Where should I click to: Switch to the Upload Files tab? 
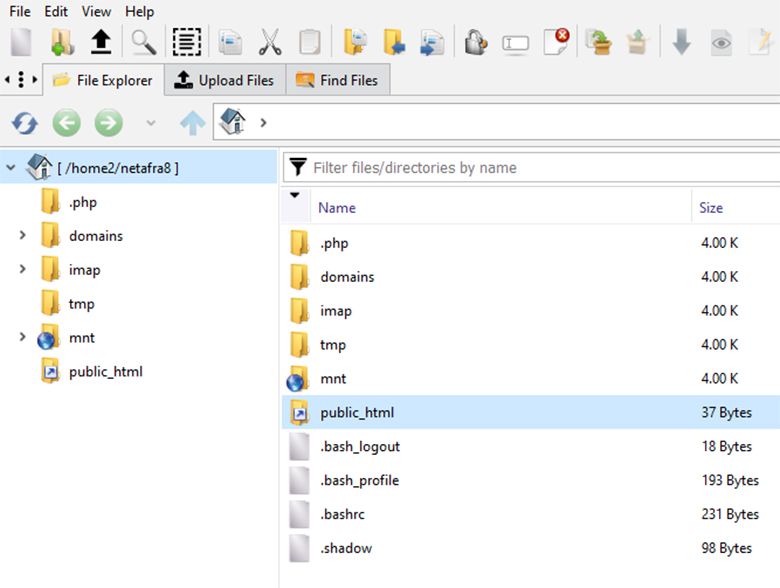tap(225, 80)
